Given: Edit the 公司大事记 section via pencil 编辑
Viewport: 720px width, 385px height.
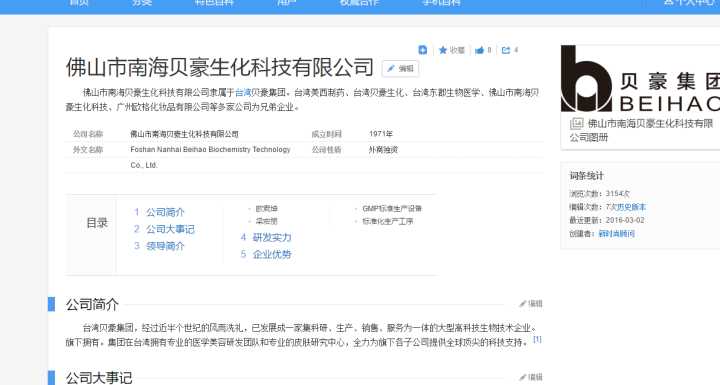Looking at the screenshot, I should click(x=531, y=377).
